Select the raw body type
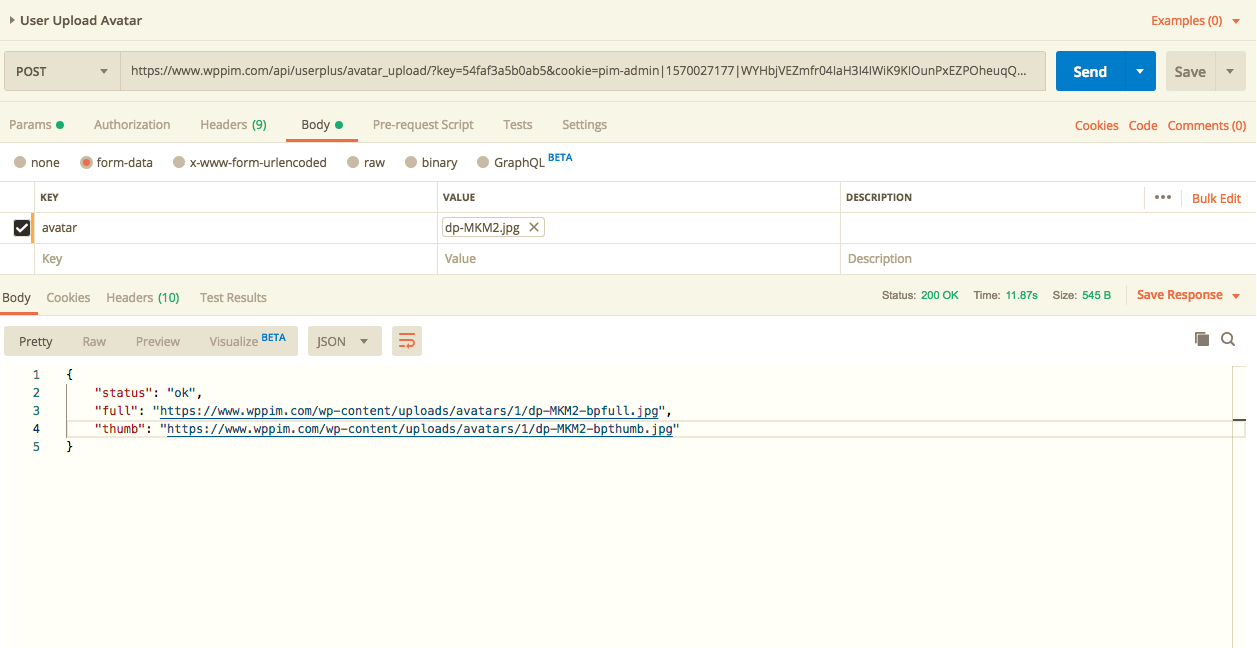1257x648 pixels. [x=368, y=161]
